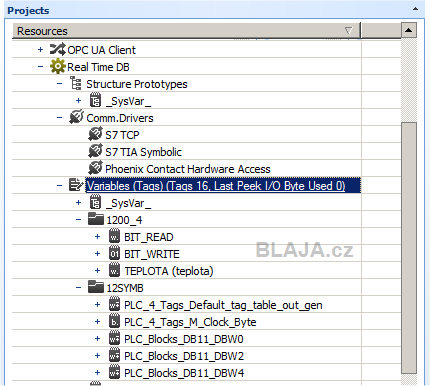Select the Real Time DB item

click(x=98, y=67)
